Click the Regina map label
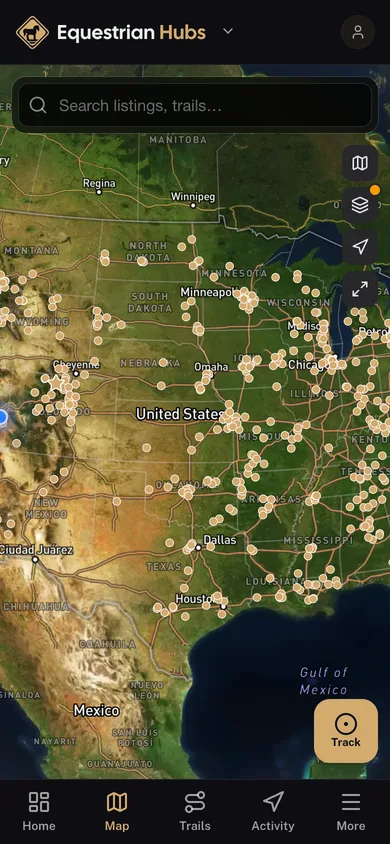 (x=99, y=184)
